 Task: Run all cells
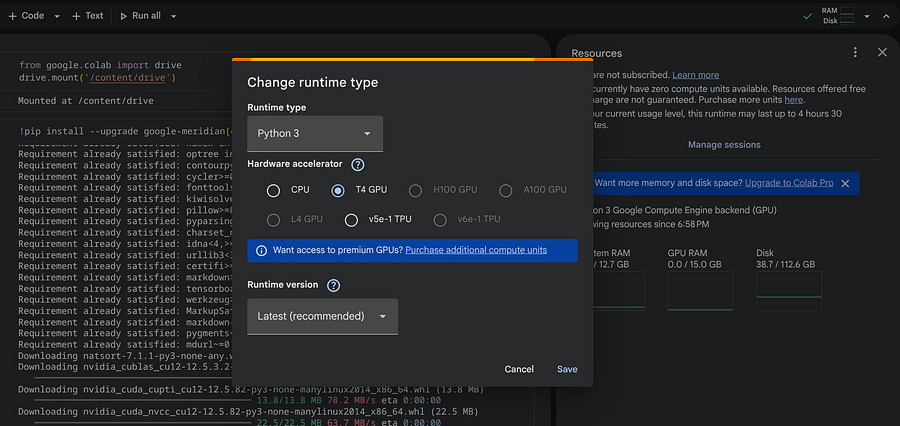coord(140,16)
